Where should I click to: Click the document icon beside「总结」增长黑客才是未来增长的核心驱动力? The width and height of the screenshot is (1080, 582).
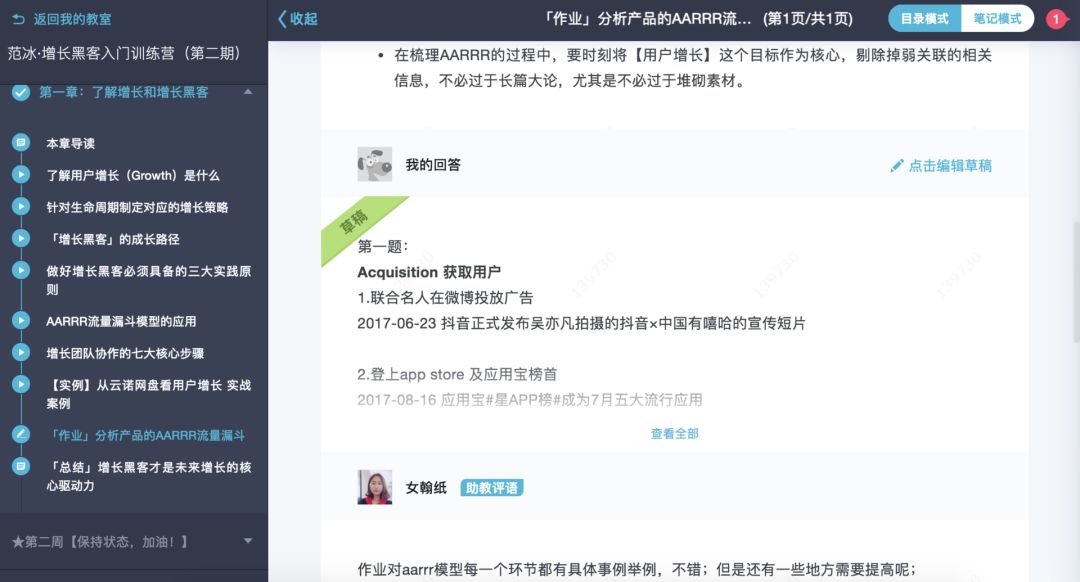(x=21, y=466)
